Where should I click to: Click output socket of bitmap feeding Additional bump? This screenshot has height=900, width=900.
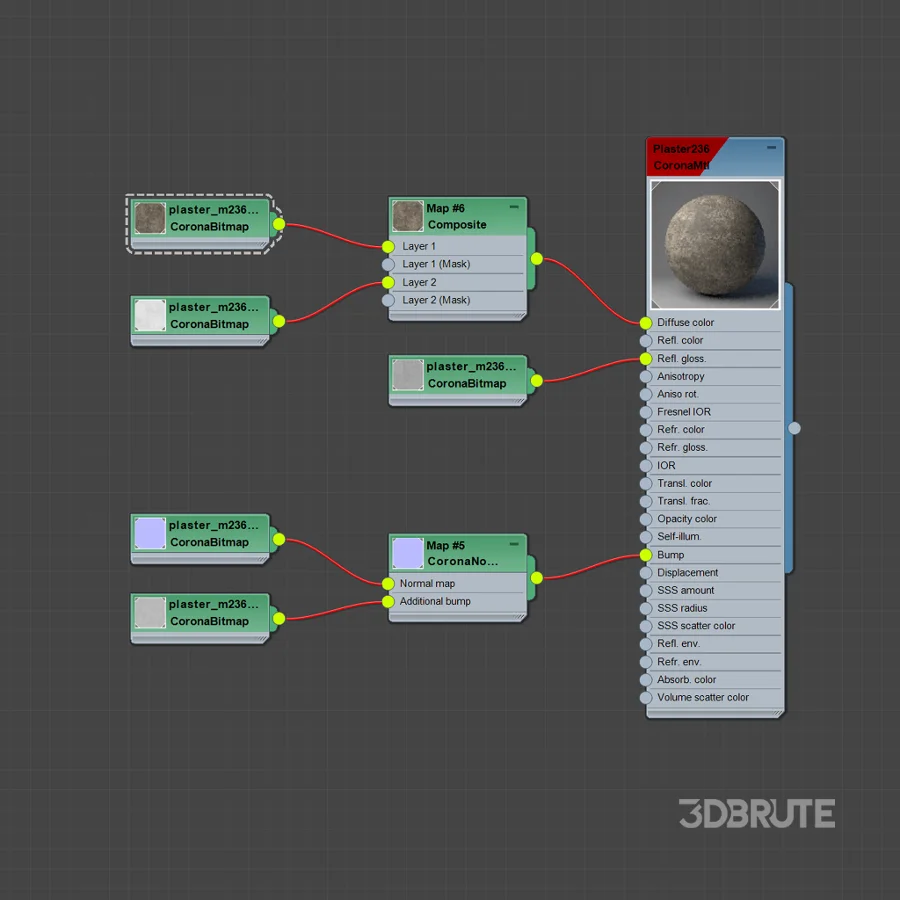click(279, 619)
